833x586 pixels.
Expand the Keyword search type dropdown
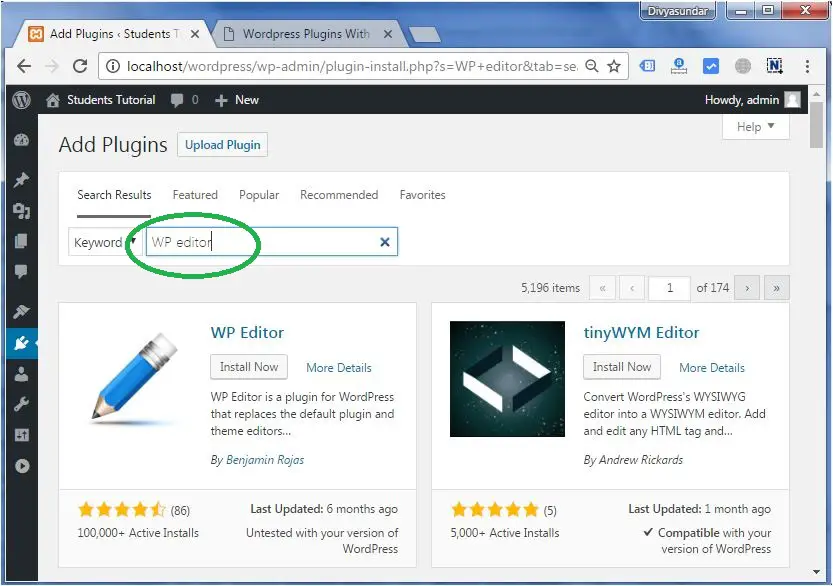(x=104, y=242)
